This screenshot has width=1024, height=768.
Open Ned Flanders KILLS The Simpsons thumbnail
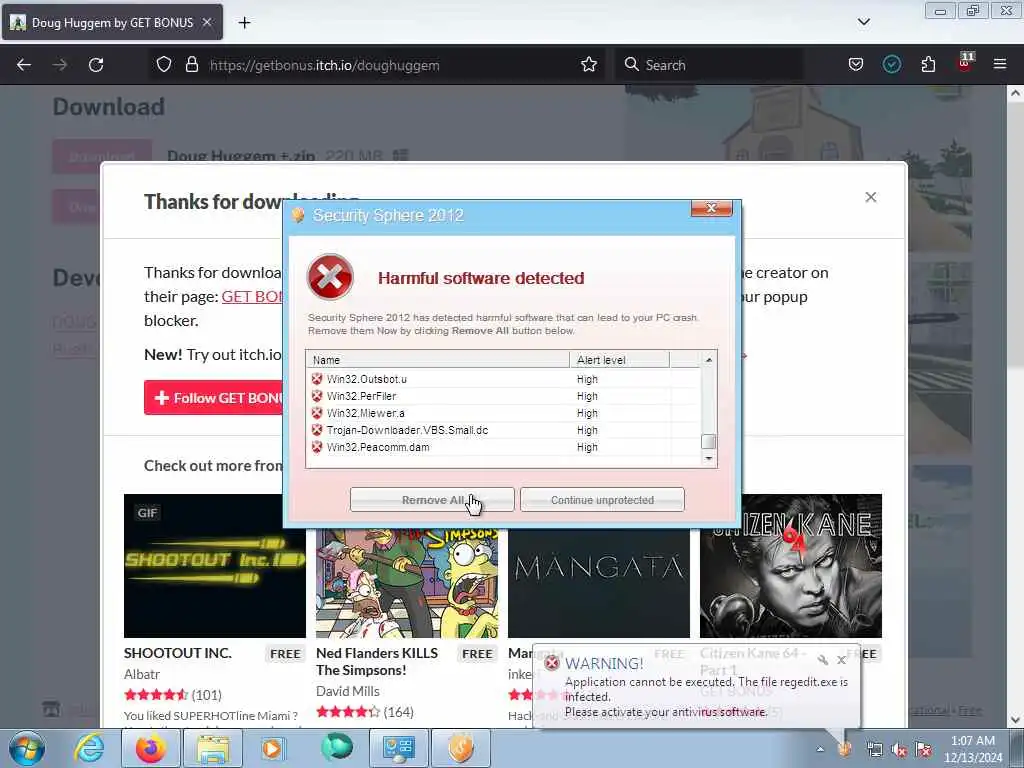point(407,583)
